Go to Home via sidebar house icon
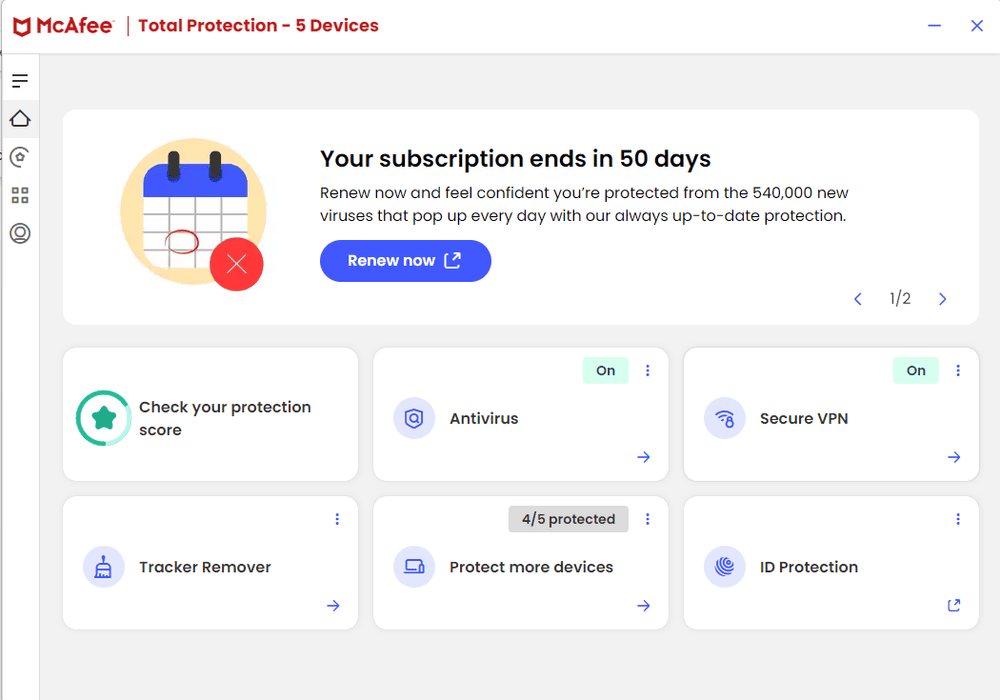Image resolution: width=1000 pixels, height=700 pixels. (20, 119)
